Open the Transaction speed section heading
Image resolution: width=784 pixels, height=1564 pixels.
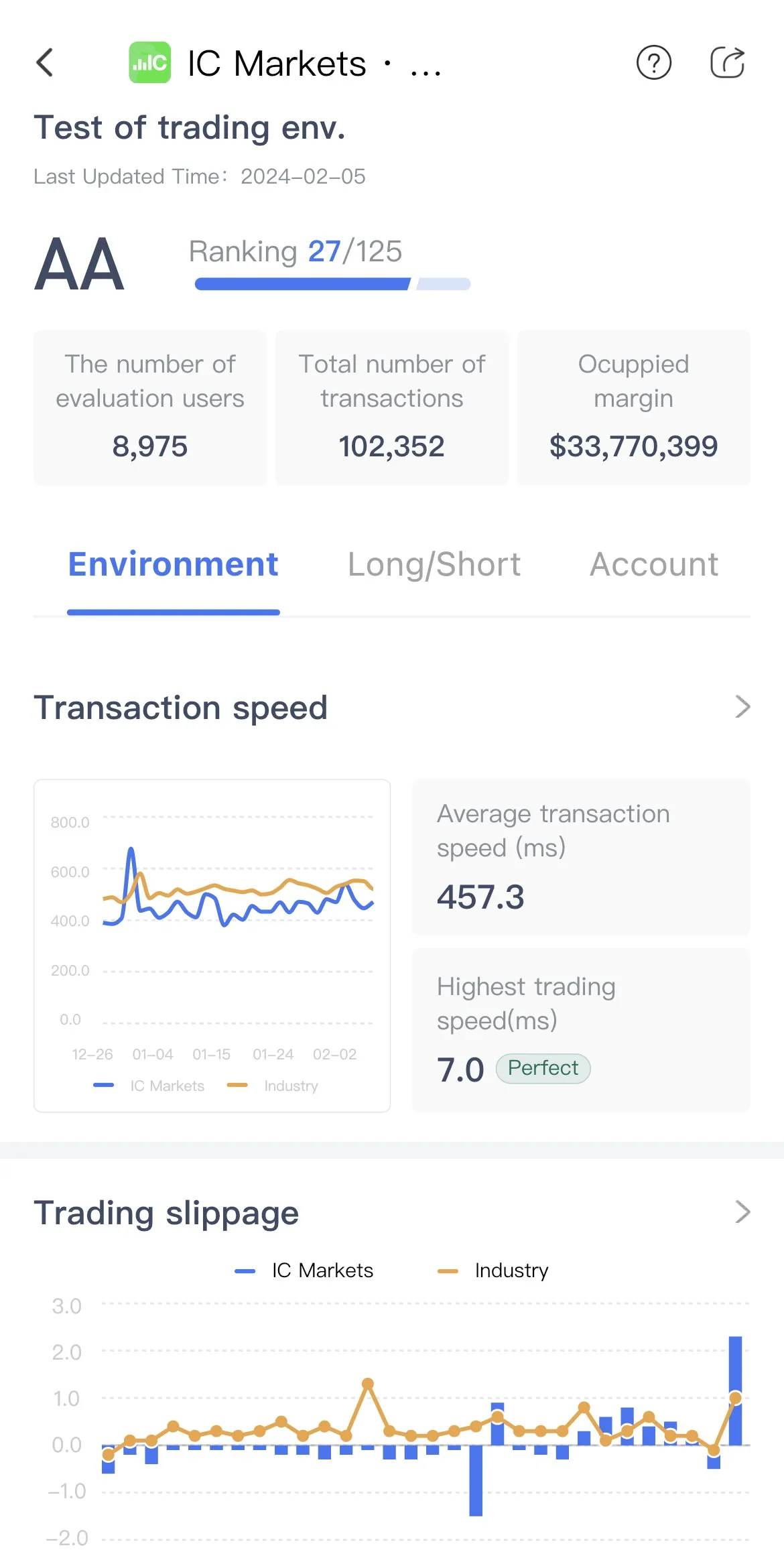[x=181, y=708]
